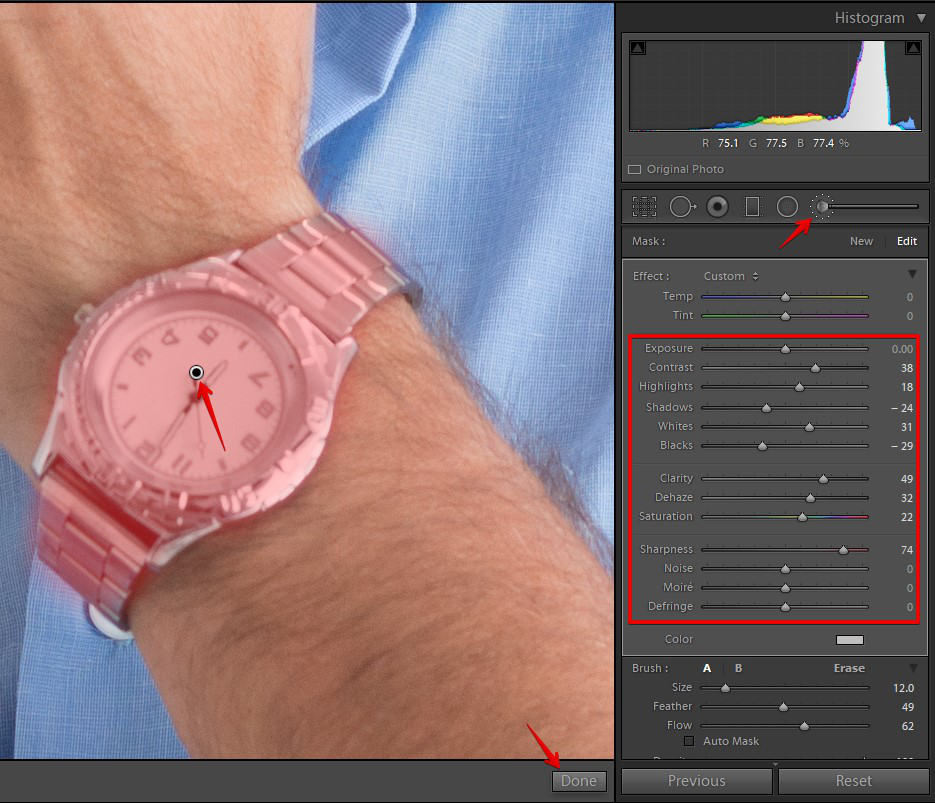Select the Spot Removal tool
The width and height of the screenshot is (935, 803).
(683, 207)
